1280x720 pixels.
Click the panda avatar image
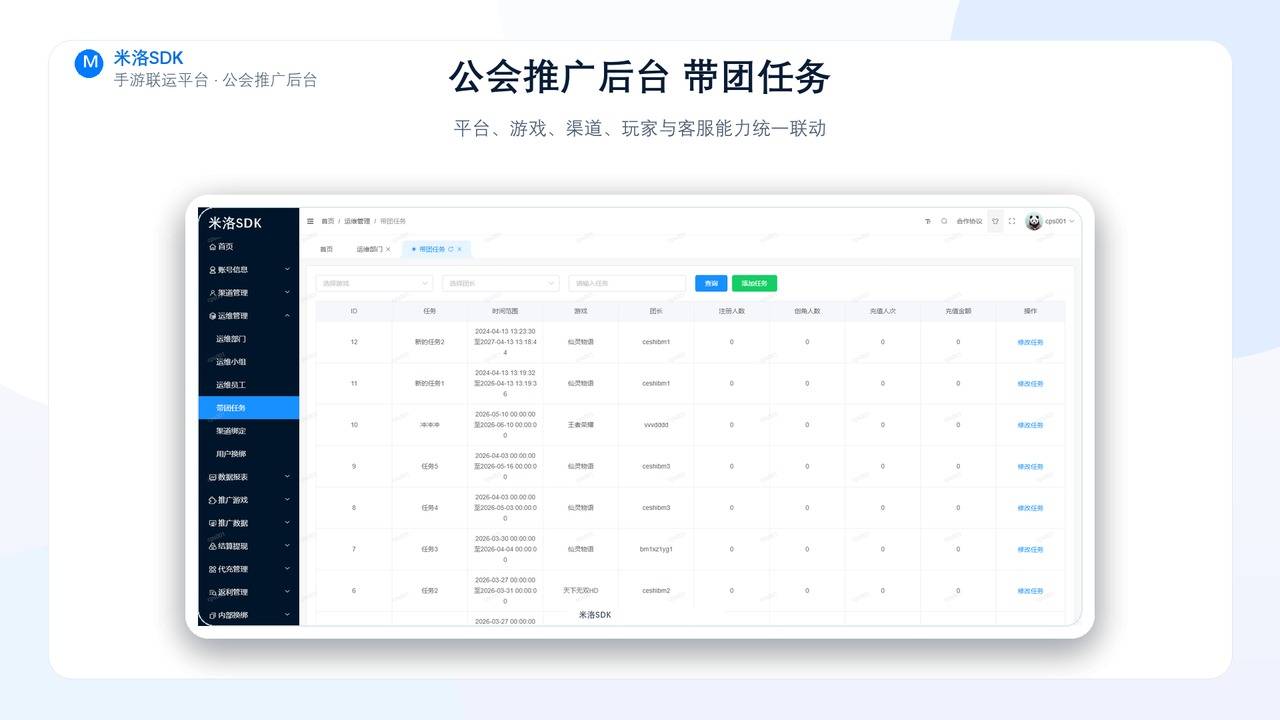(x=1033, y=221)
